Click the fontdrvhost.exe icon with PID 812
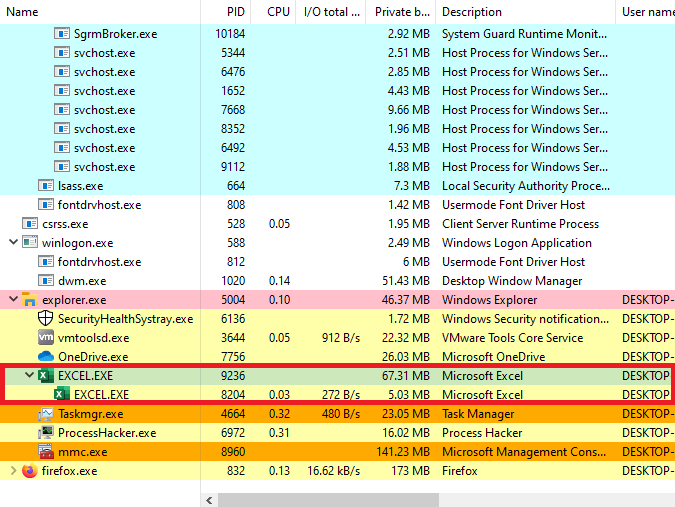The image size is (675, 507). tap(46, 262)
